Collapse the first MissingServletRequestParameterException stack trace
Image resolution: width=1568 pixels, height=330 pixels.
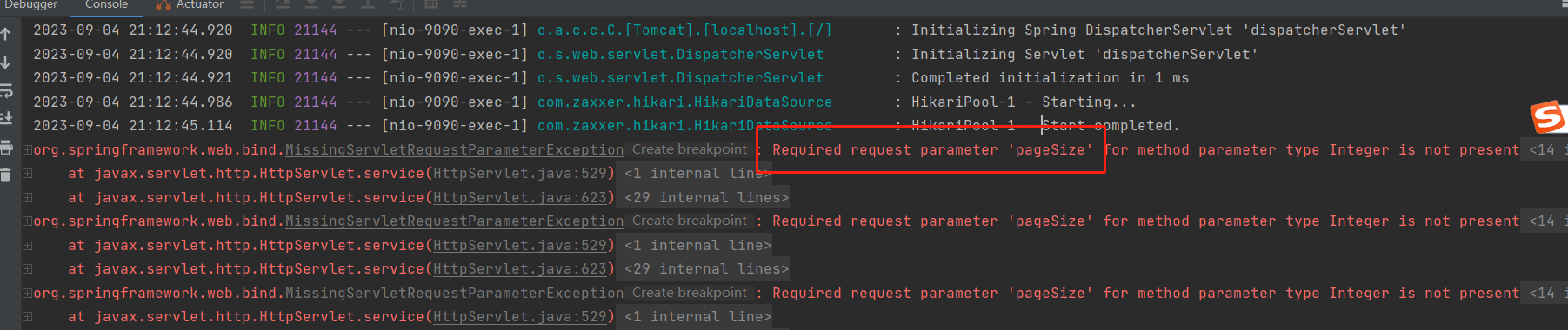pos(27,149)
